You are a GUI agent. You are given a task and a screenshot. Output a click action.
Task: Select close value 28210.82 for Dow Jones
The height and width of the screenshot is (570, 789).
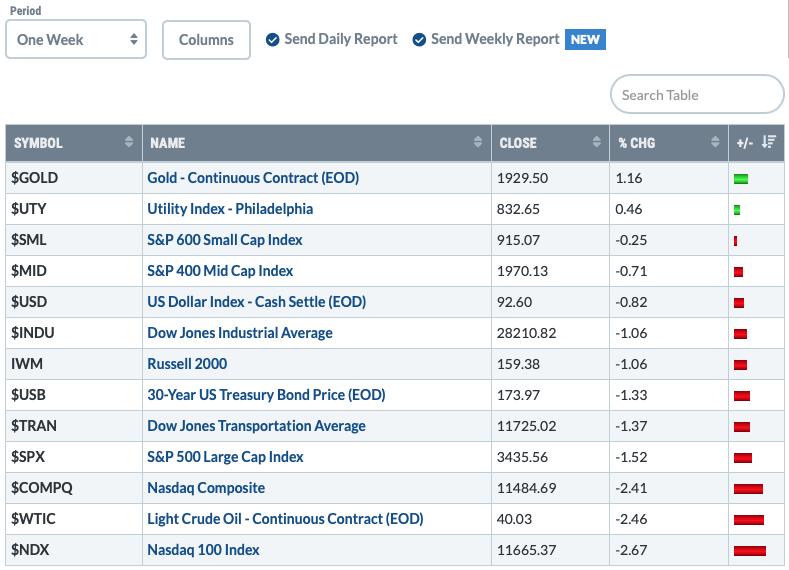coord(526,333)
